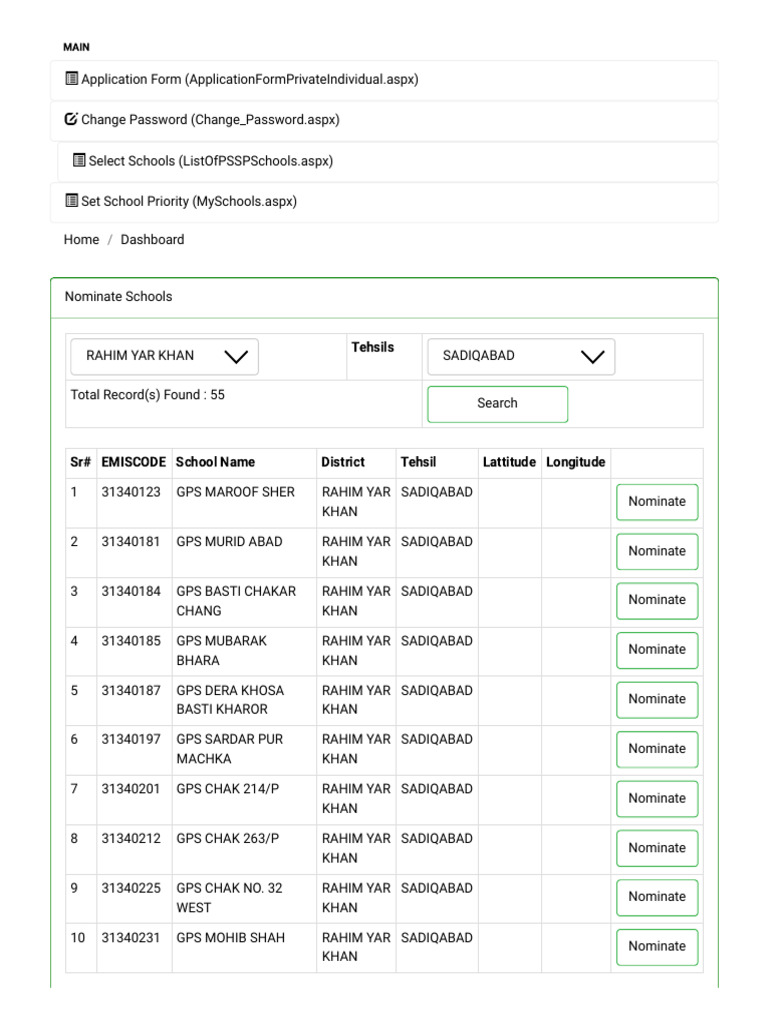
Task: Nominate GPS MOHIB SHAH school
Action: pyautogui.click(x=657, y=947)
